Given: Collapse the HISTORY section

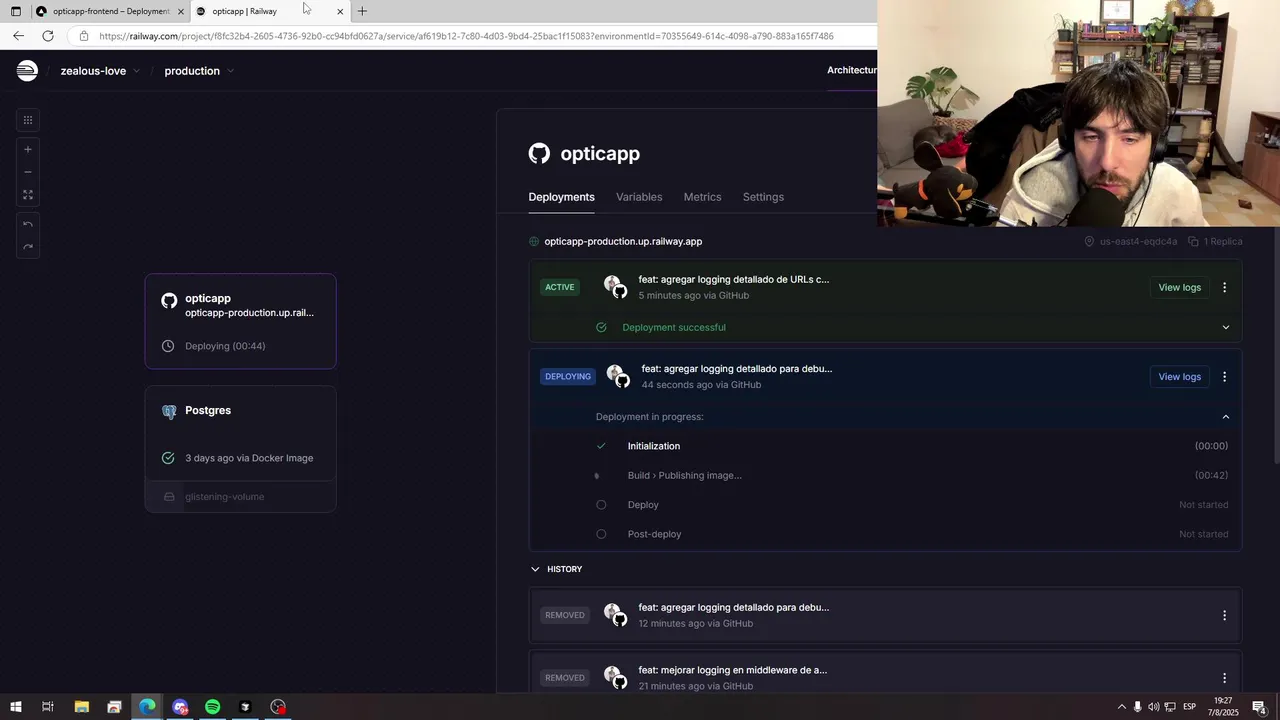Looking at the screenshot, I should pyautogui.click(x=556, y=569).
